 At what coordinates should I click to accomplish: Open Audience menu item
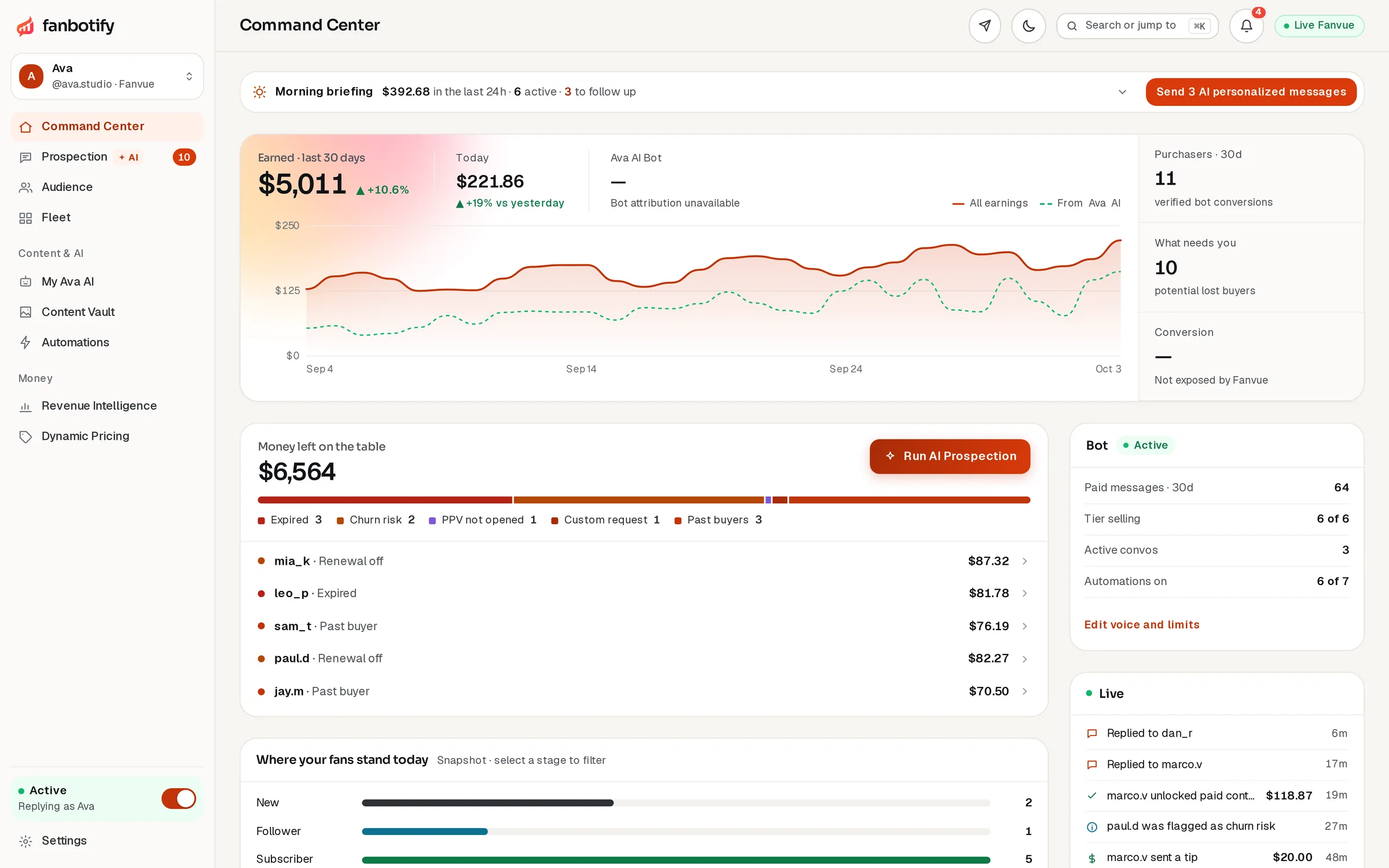tap(107, 187)
